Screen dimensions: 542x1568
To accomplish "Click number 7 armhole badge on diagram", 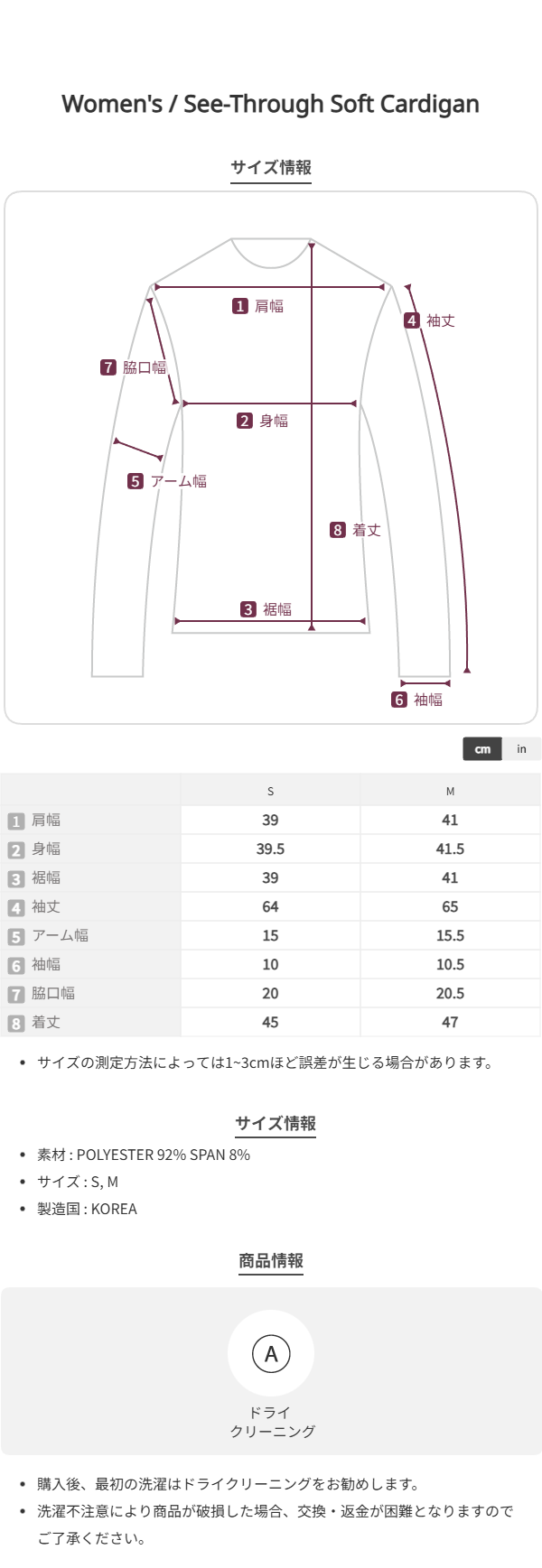I will point(108,367).
